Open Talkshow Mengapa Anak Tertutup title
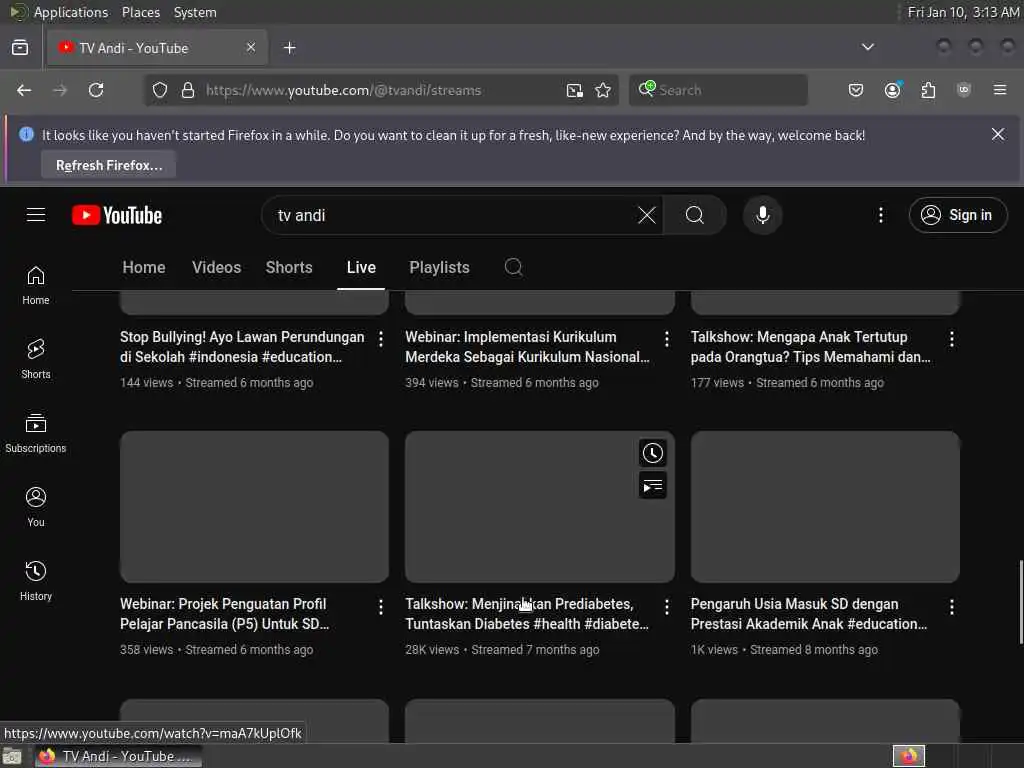 click(810, 347)
